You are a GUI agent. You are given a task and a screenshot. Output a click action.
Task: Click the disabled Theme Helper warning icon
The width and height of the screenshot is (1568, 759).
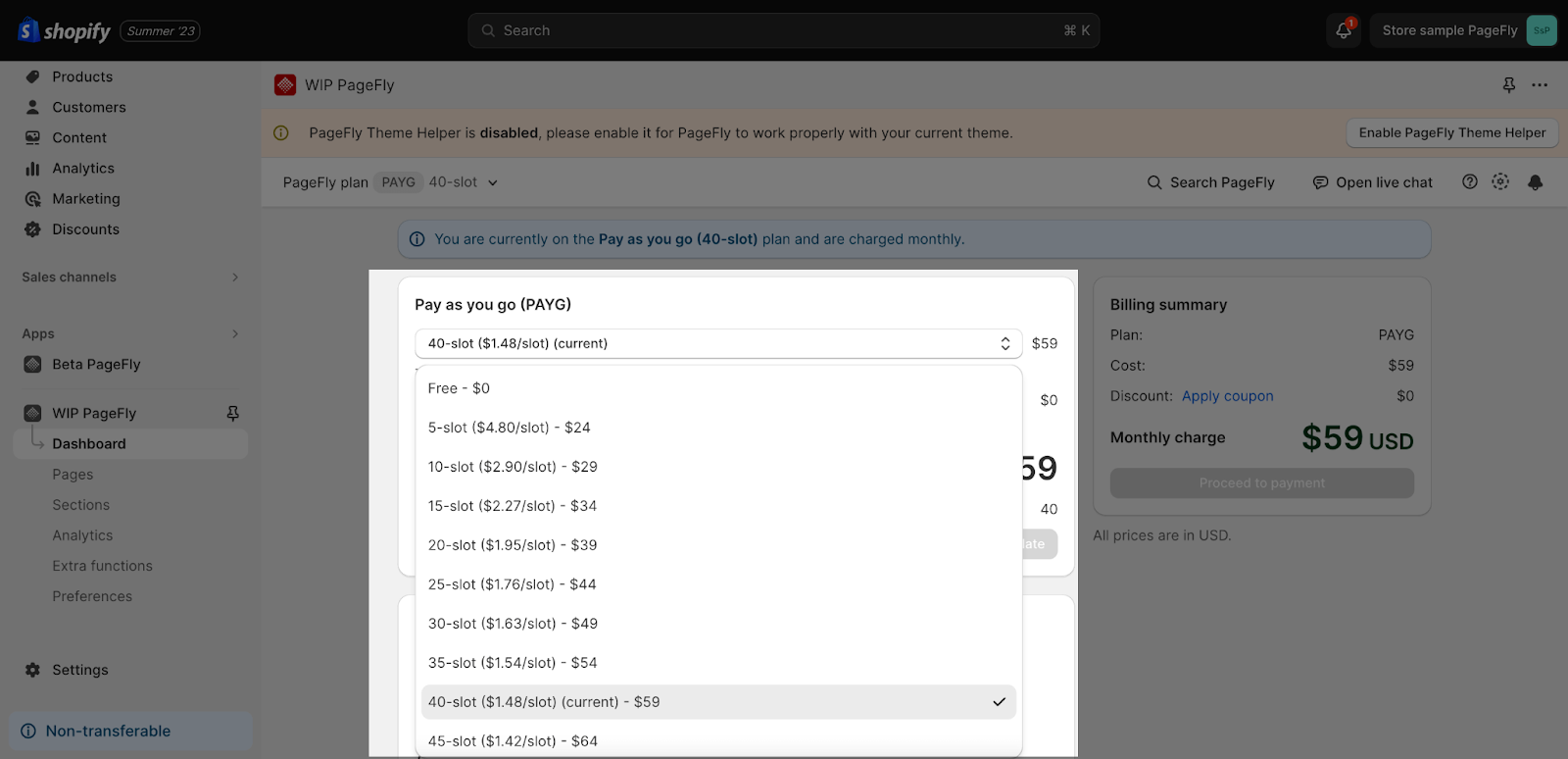coord(281,133)
